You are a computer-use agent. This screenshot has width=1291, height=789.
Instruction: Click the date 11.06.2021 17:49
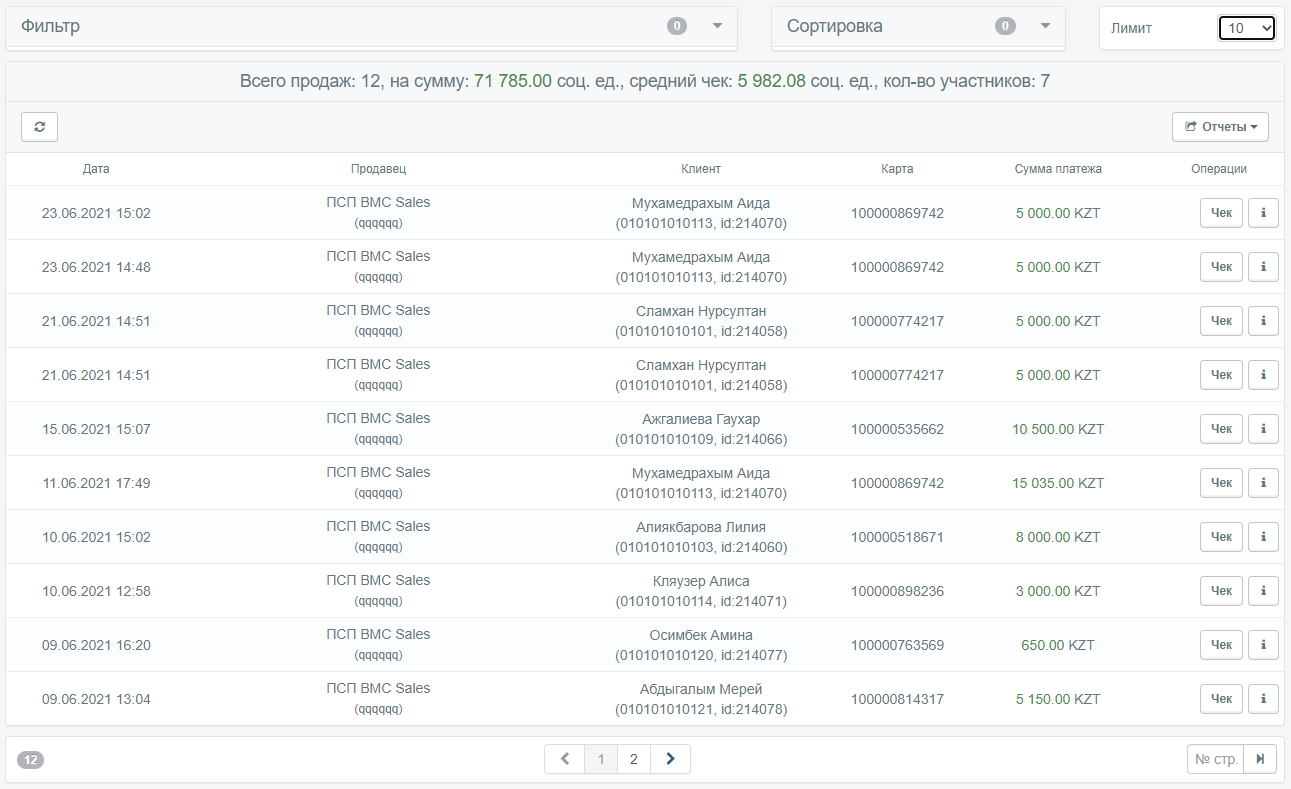pyautogui.click(x=96, y=483)
